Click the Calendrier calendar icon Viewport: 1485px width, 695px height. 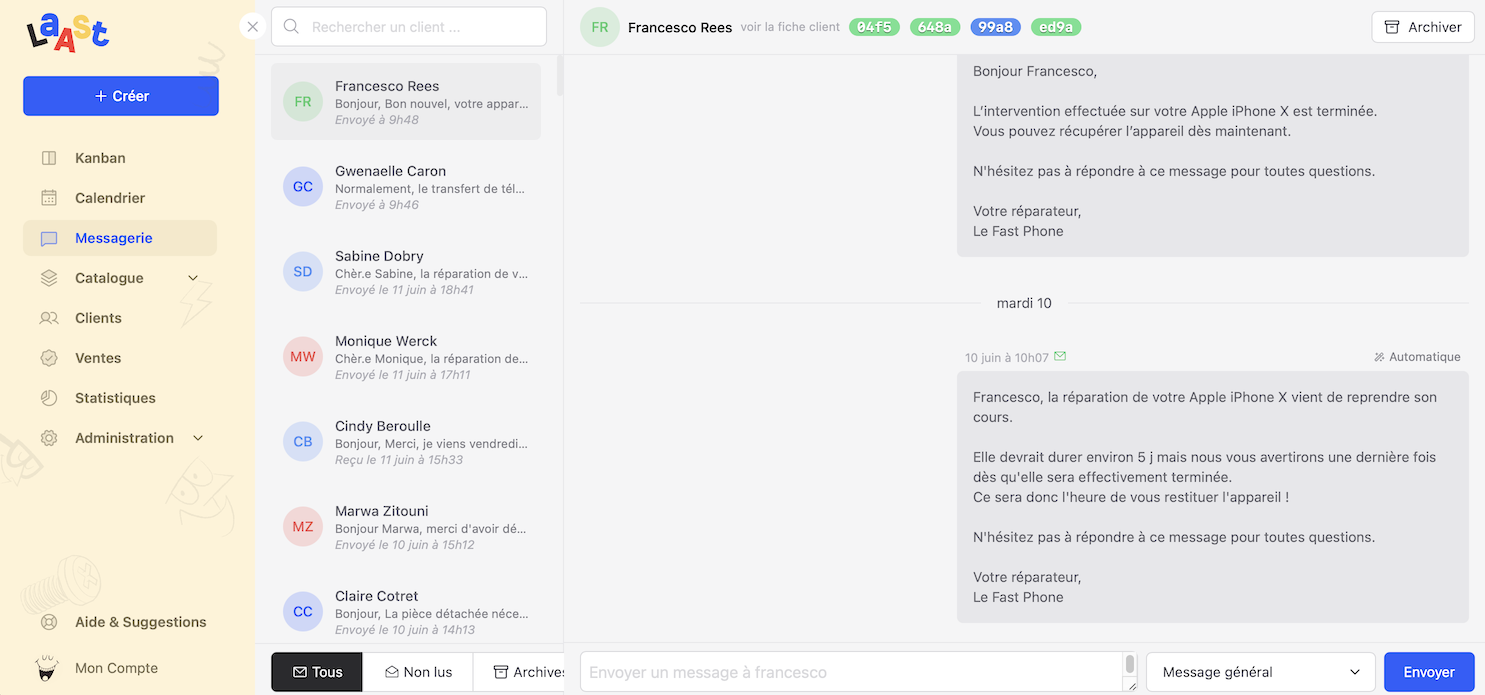pyautogui.click(x=49, y=198)
